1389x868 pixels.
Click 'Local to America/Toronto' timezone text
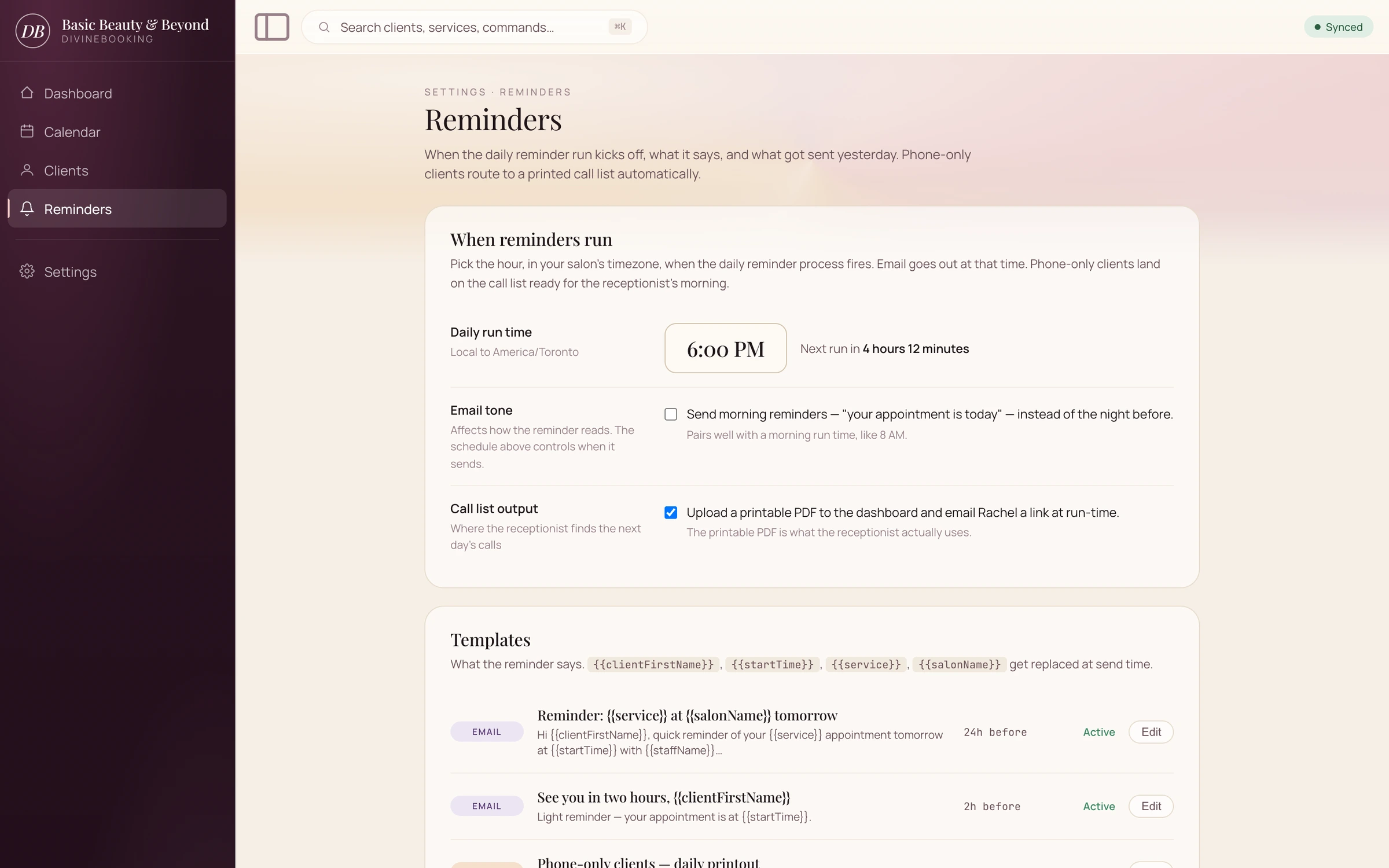(514, 352)
